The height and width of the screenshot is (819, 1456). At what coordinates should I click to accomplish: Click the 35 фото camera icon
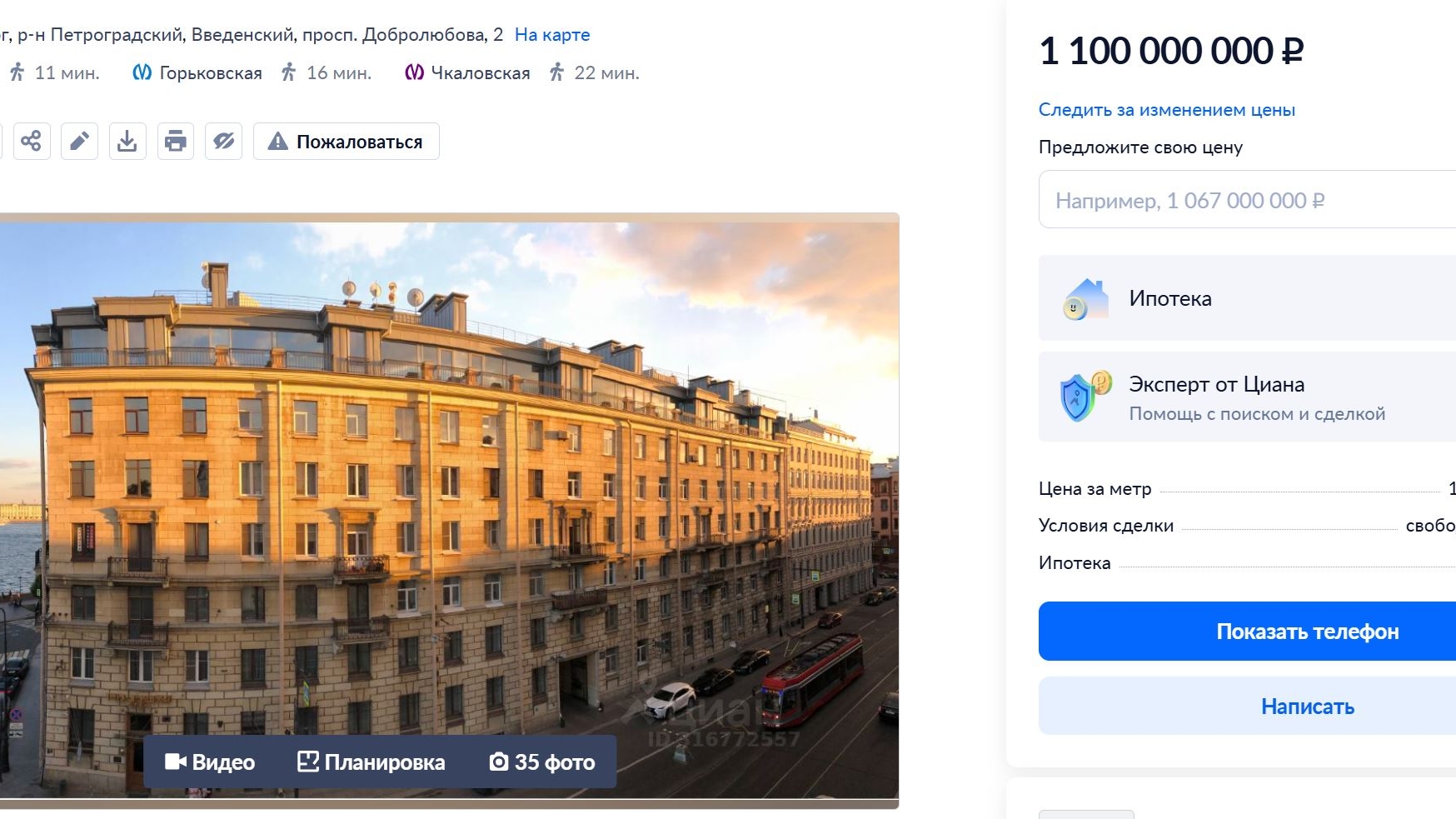click(498, 762)
